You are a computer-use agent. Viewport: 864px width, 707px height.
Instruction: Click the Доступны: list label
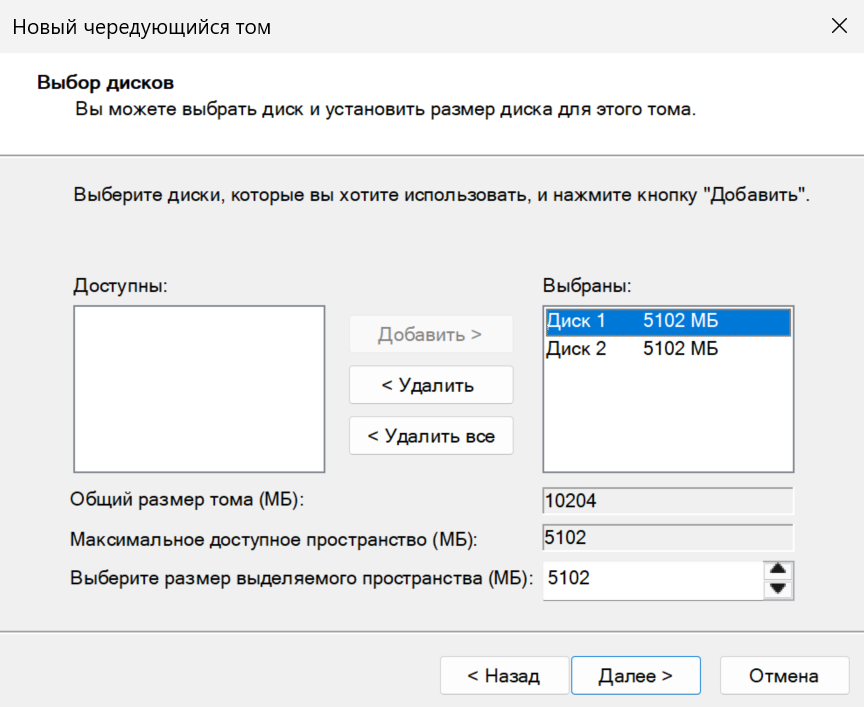tap(120, 286)
